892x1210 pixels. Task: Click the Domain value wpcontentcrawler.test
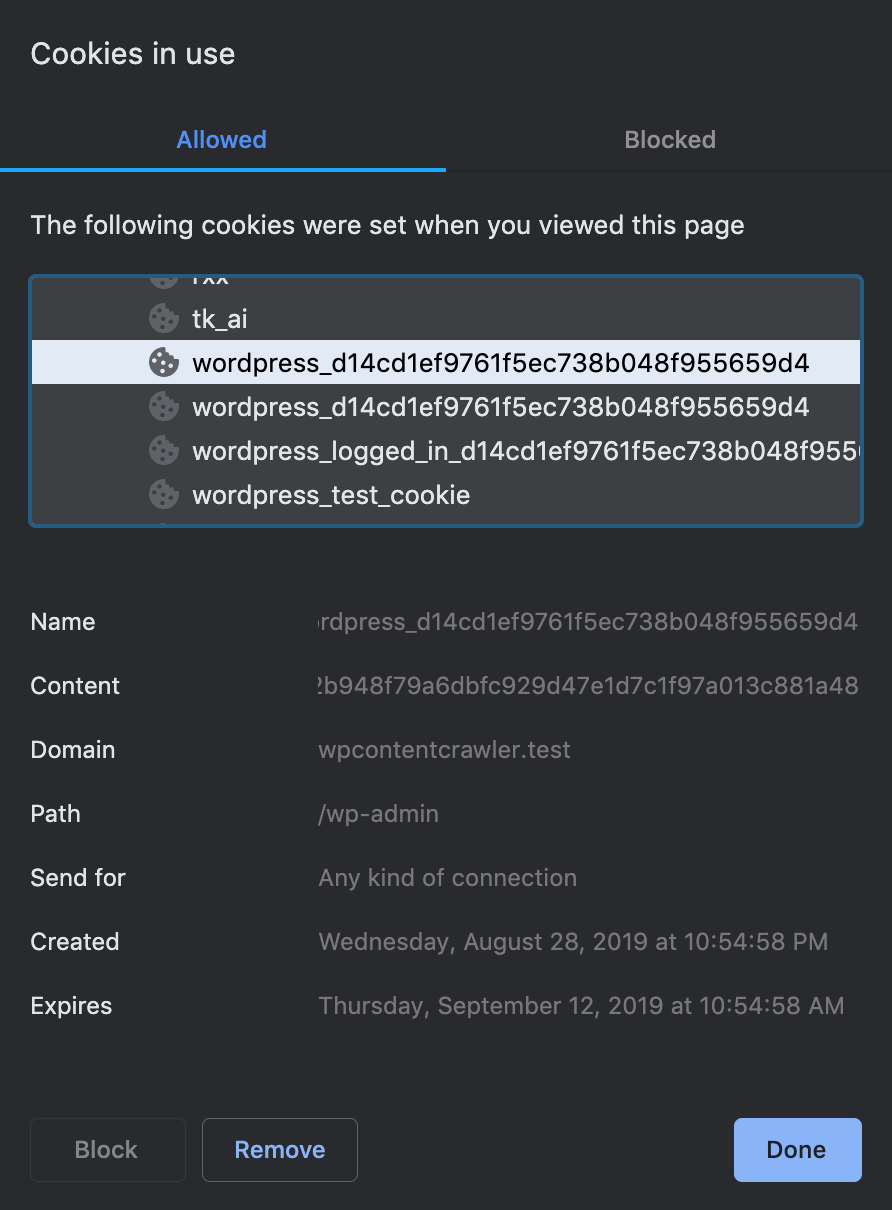point(445,749)
